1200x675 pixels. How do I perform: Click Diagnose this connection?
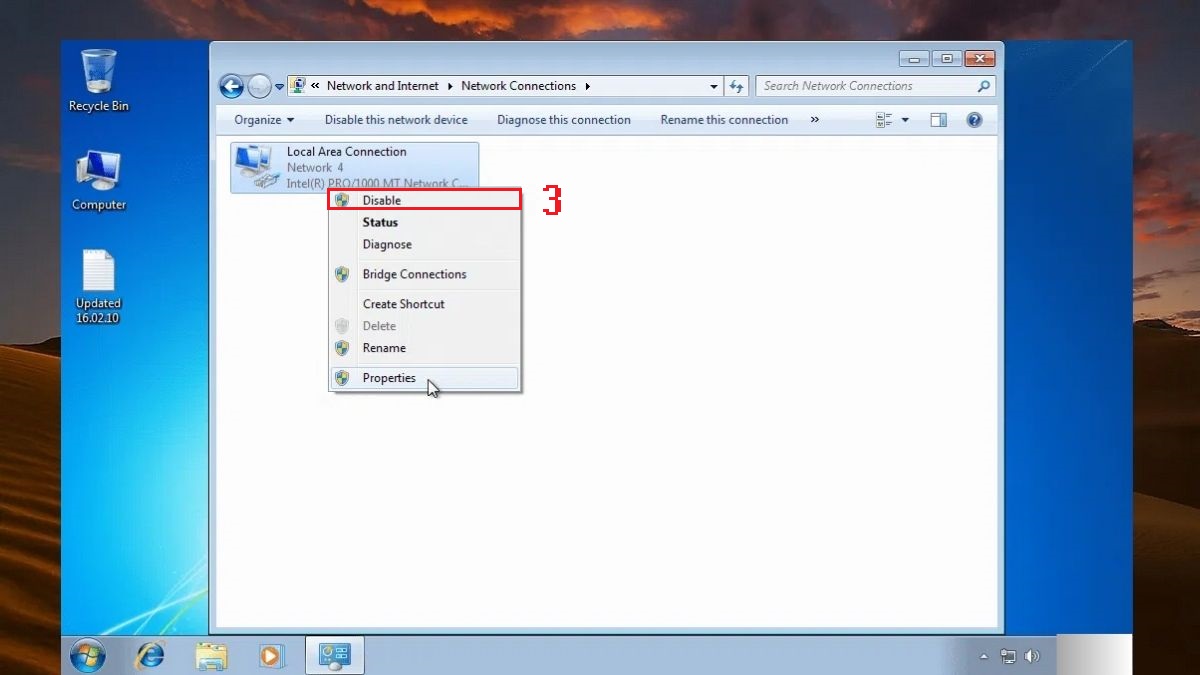coord(564,120)
